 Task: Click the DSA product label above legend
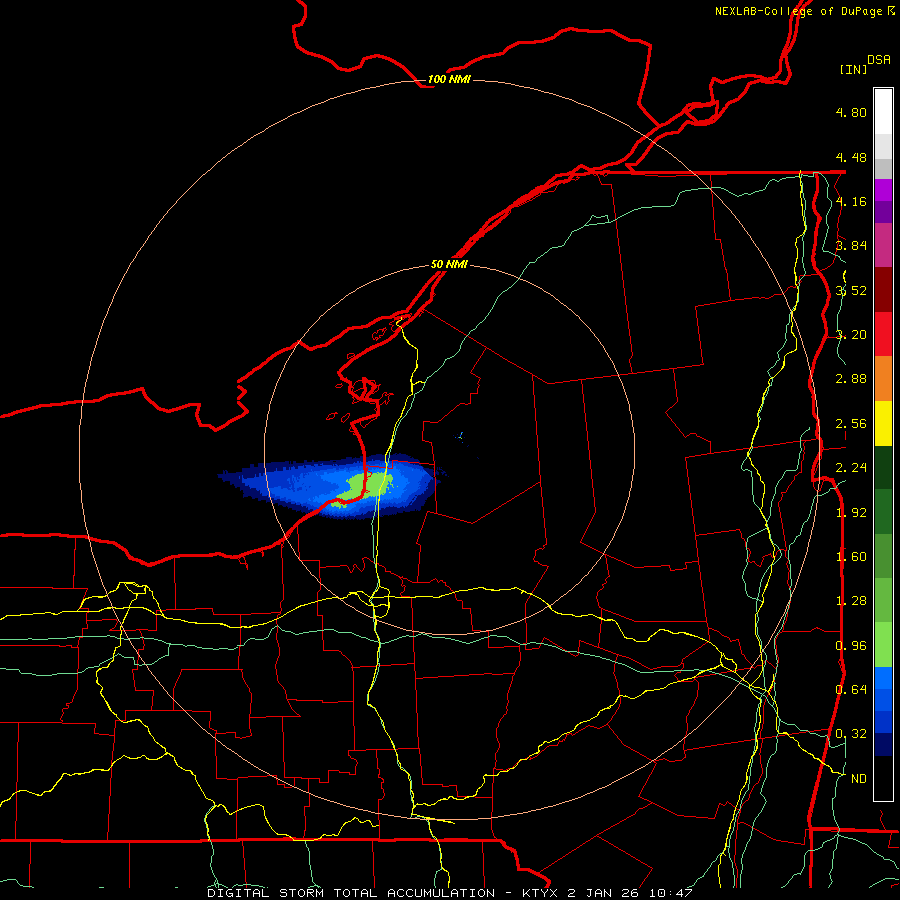click(879, 60)
